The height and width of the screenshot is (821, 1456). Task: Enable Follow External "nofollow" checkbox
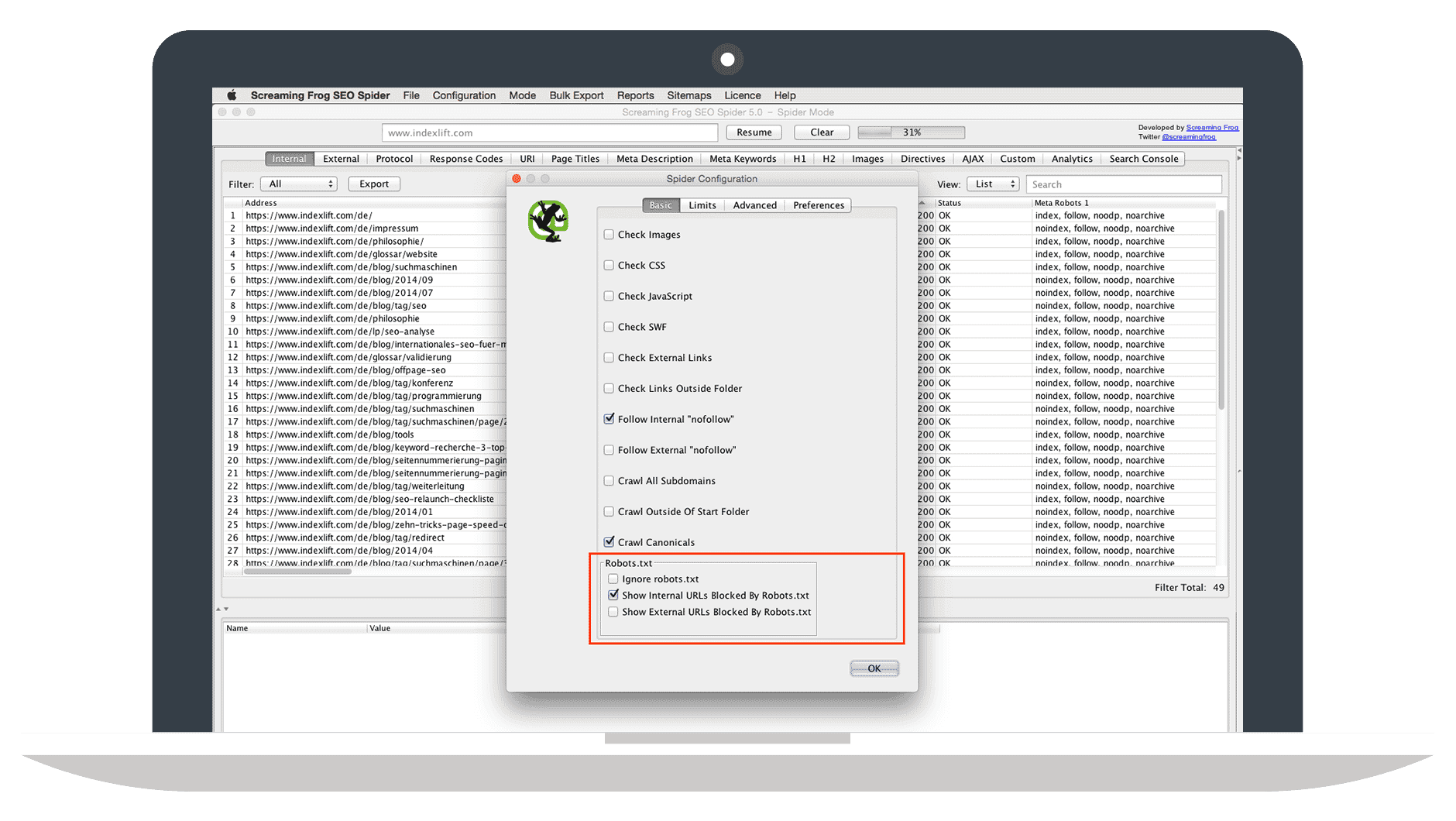609,450
